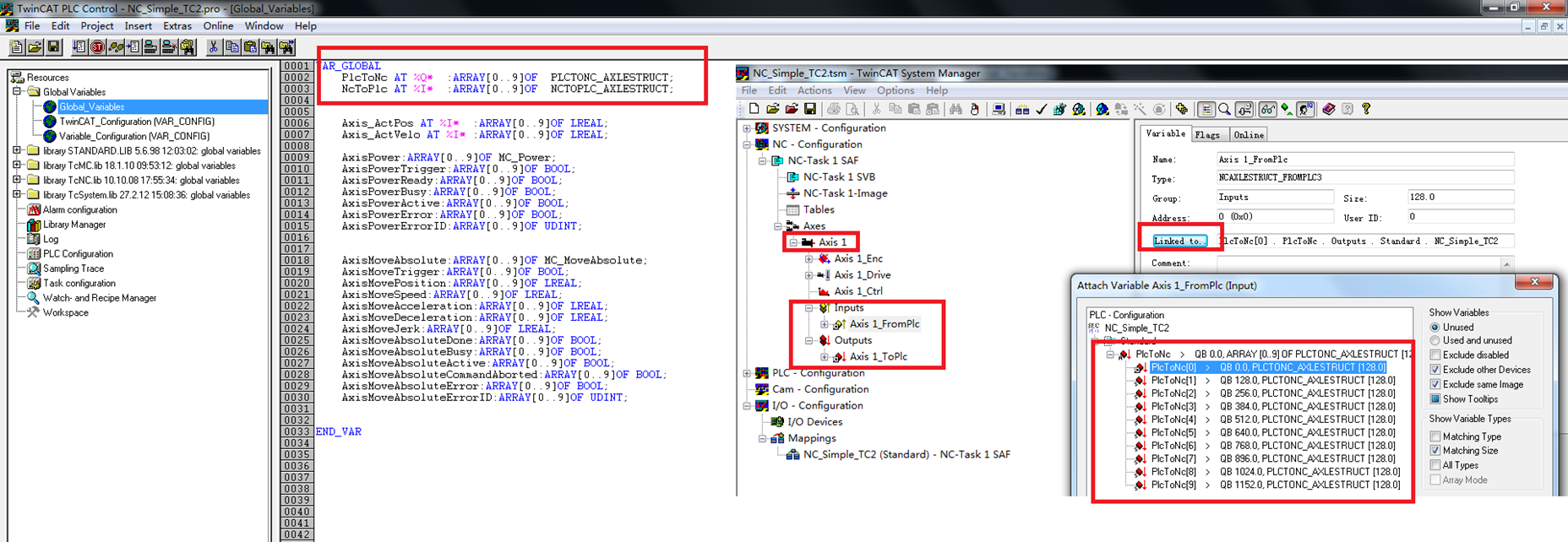Collapse PlcToNc array node in dialog
1568x542 pixels.
click(1110, 355)
